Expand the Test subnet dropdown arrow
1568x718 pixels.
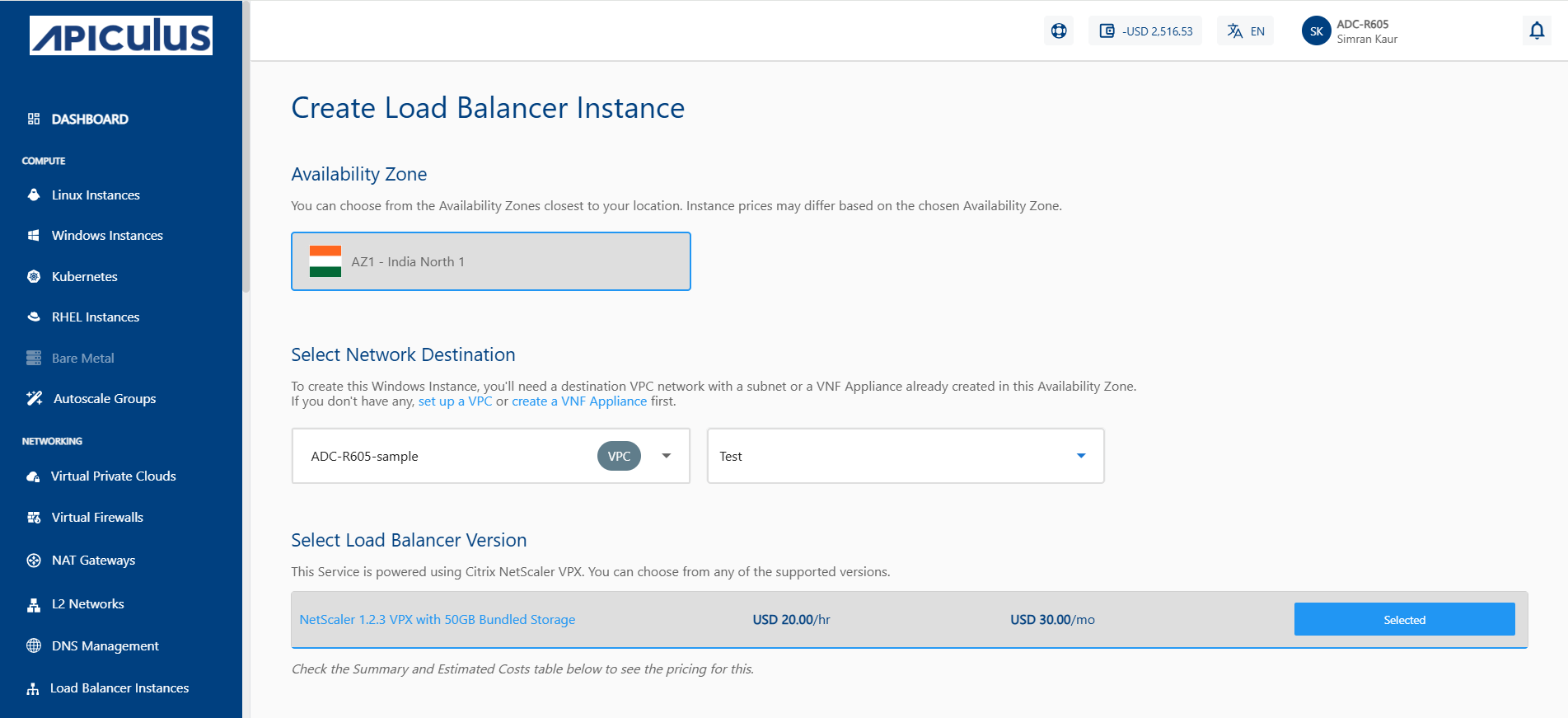pyautogui.click(x=1081, y=456)
